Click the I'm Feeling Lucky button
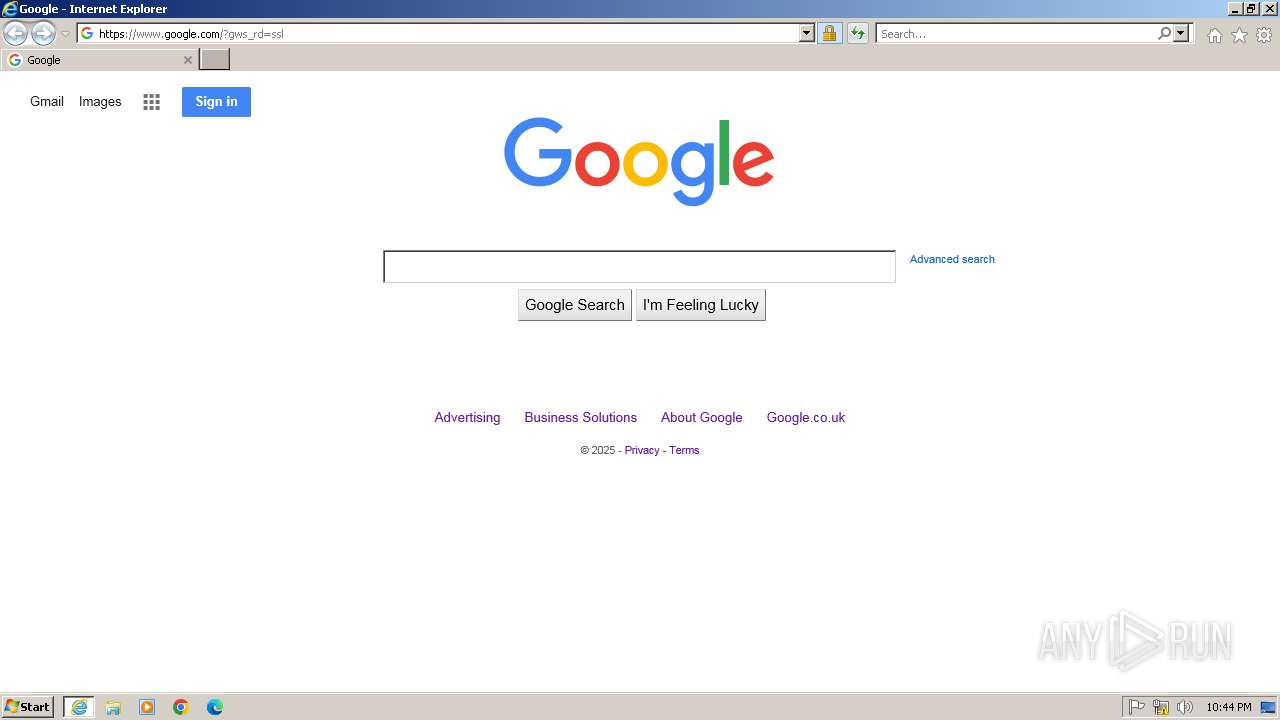This screenshot has width=1280, height=720. click(x=701, y=305)
